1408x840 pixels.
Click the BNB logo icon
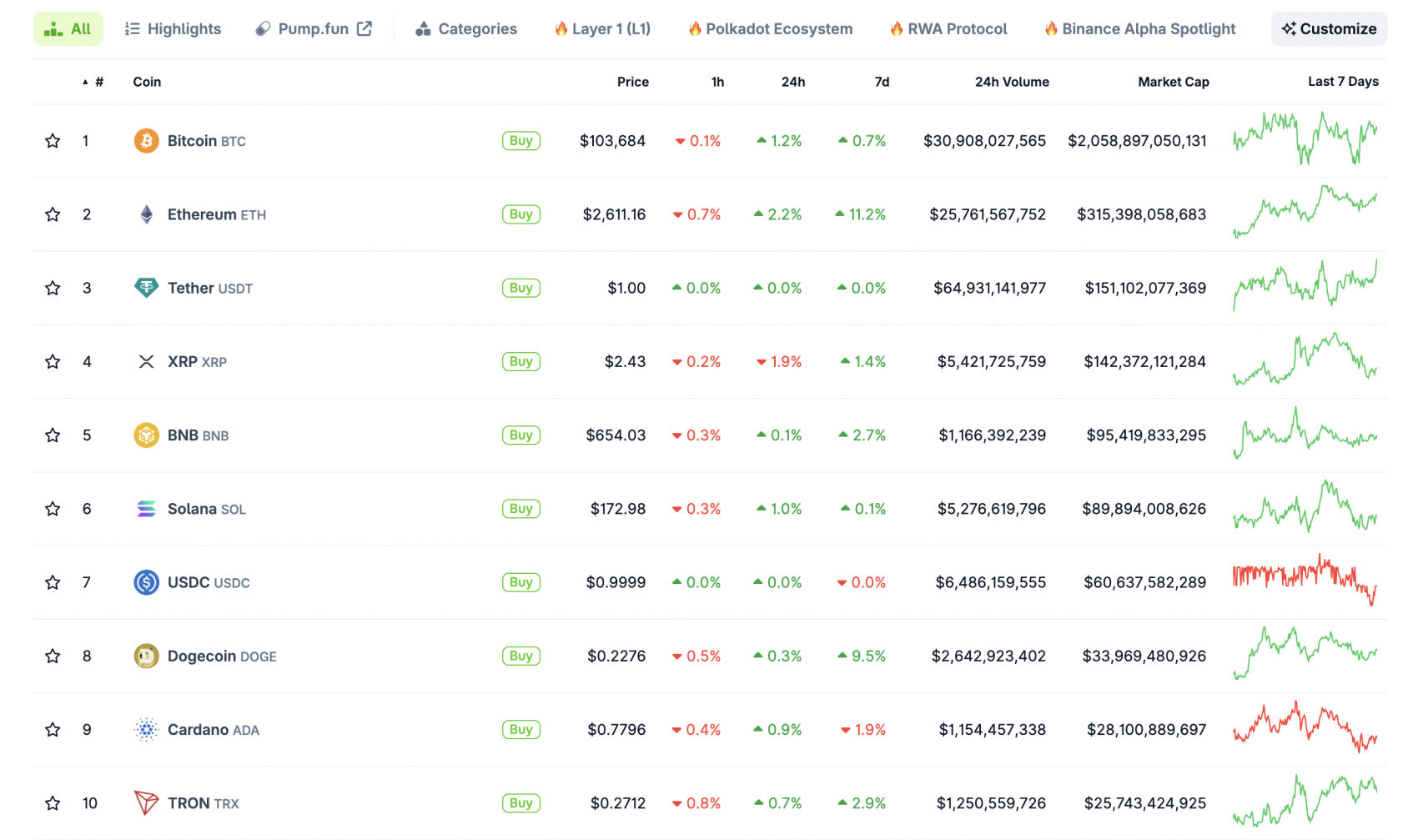(146, 435)
